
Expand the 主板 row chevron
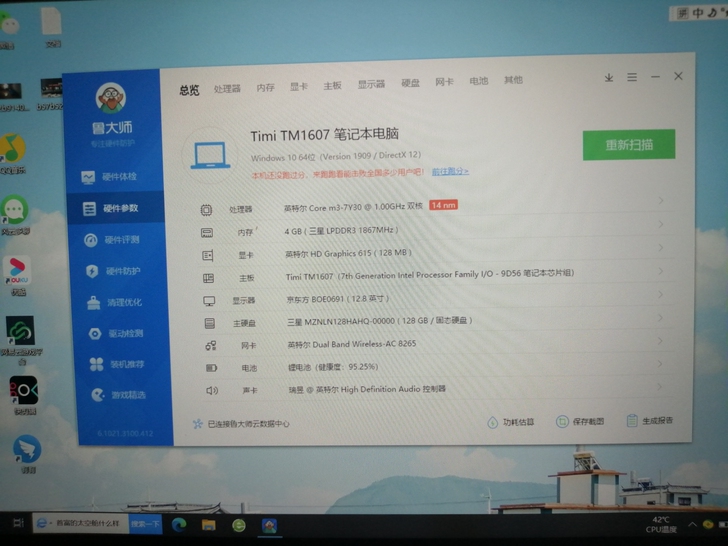[661, 271]
